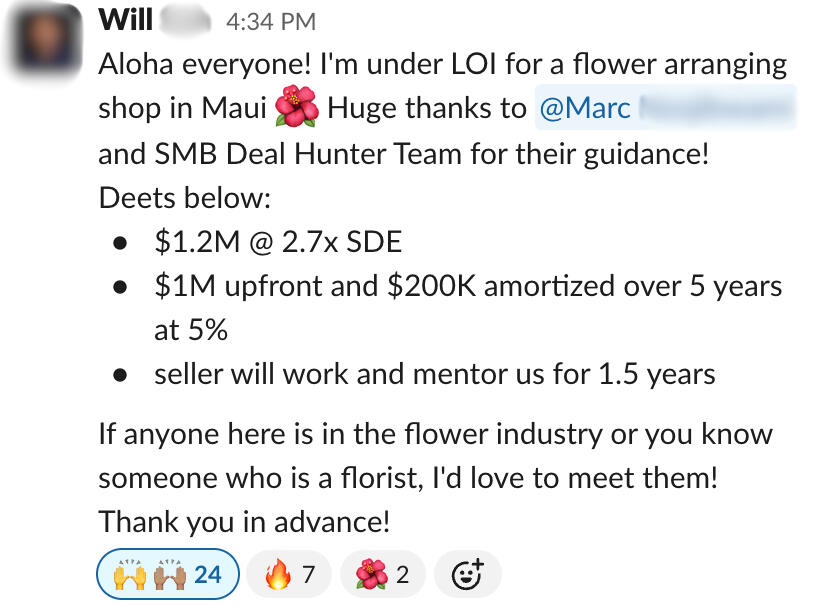This screenshot has height=612, width=820.
Task: Click the bullet dot before seller
Action: click(120, 375)
